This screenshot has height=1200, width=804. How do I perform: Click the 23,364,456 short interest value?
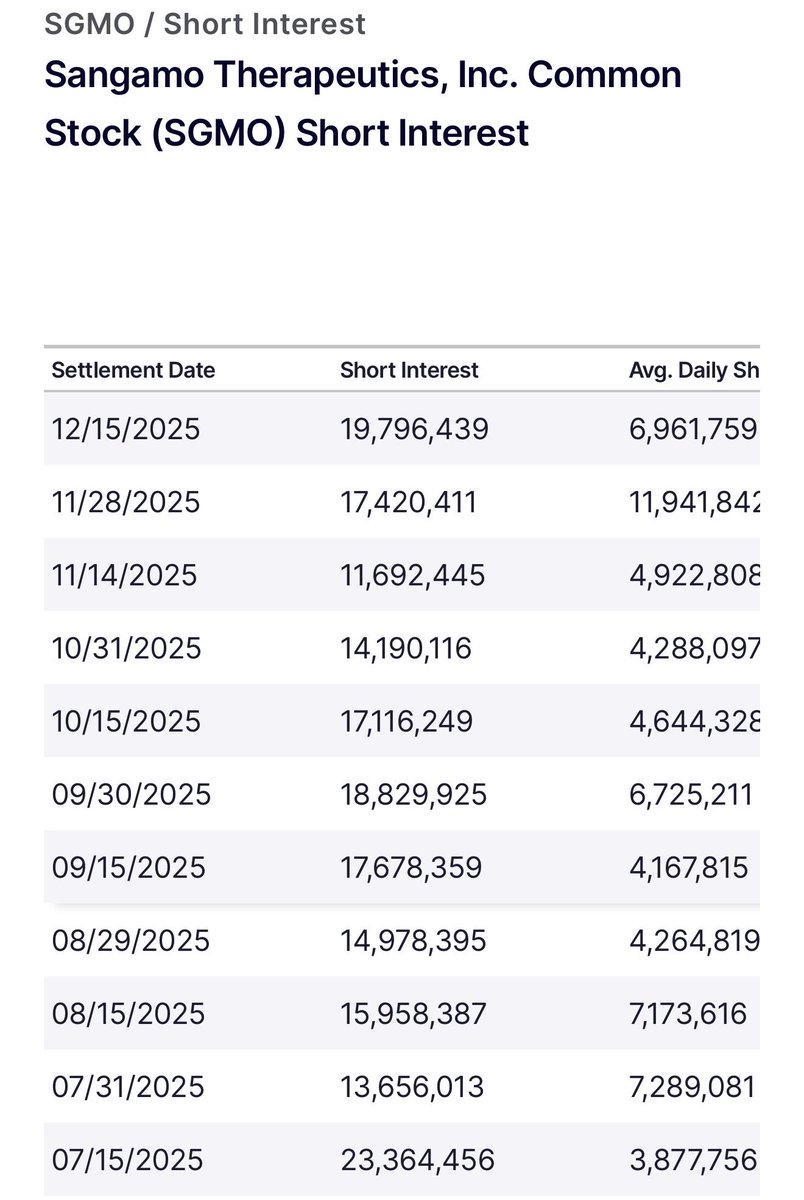pos(417,1159)
